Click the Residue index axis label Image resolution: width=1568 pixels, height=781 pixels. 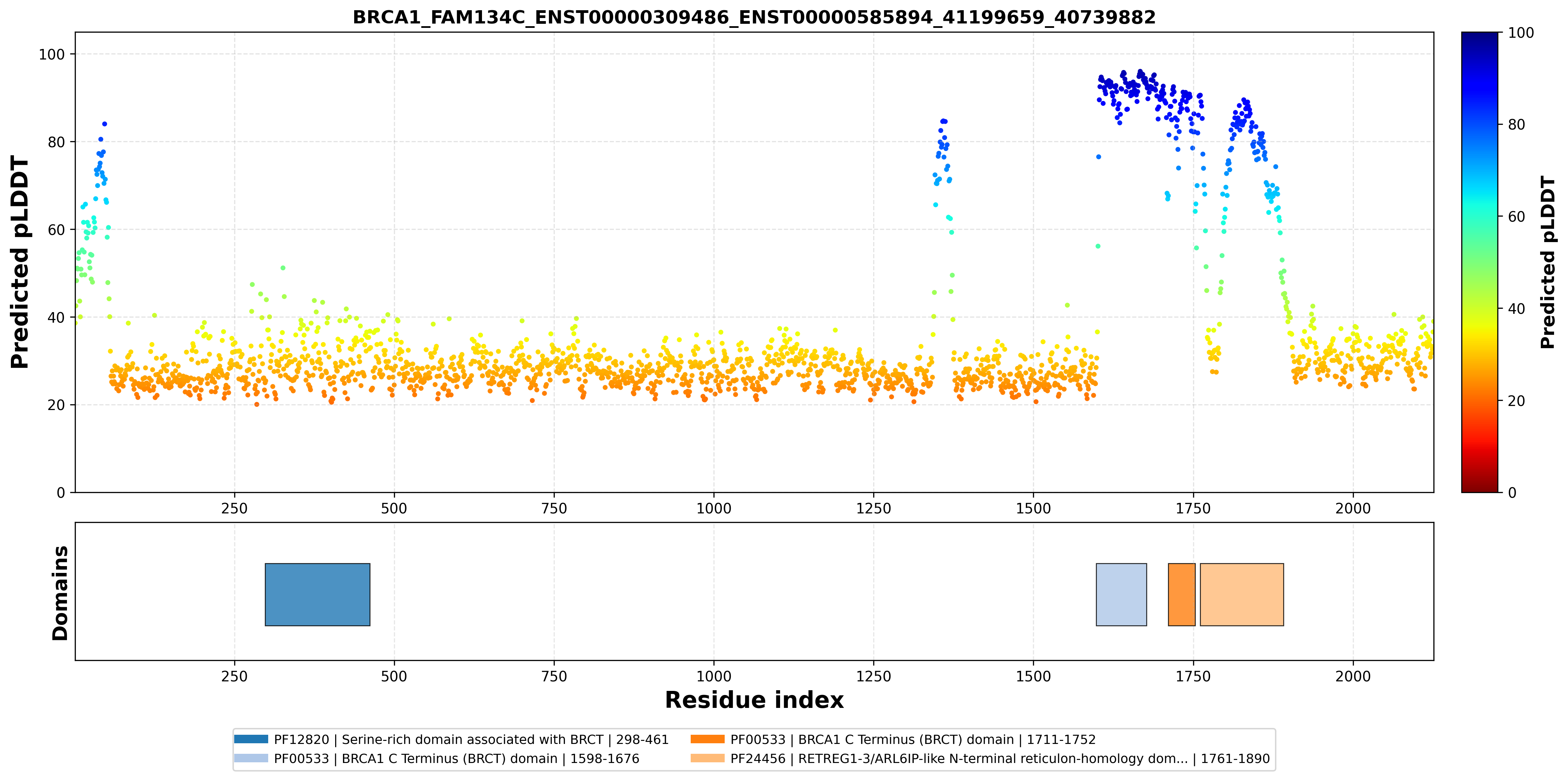[754, 700]
